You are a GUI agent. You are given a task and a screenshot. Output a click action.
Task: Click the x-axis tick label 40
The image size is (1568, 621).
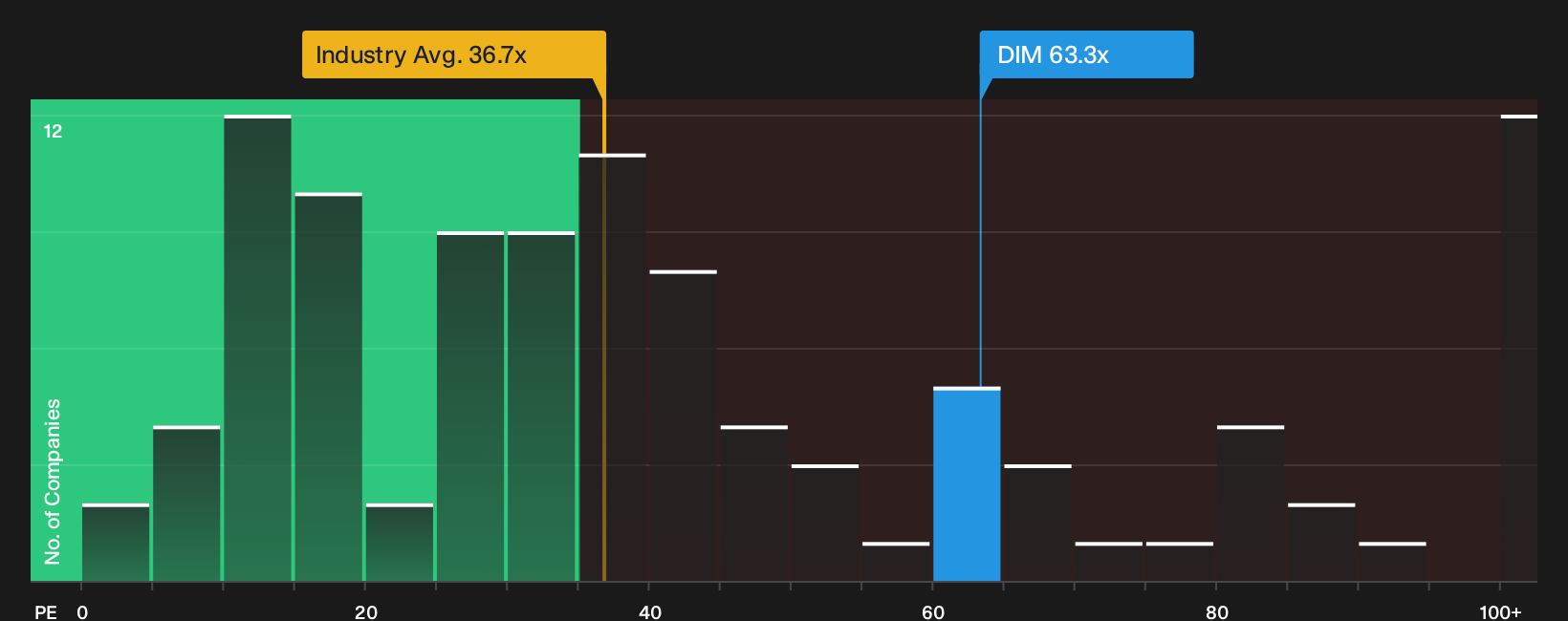(x=649, y=611)
